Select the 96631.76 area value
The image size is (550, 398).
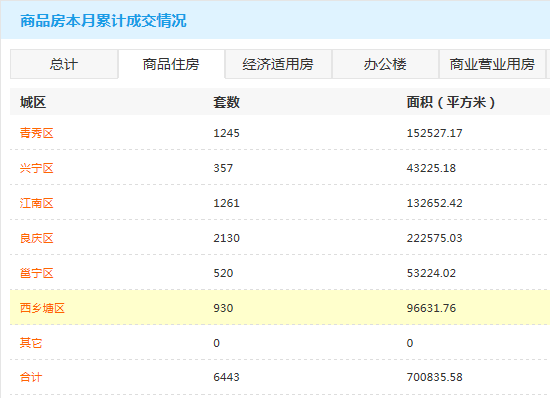pos(431,308)
